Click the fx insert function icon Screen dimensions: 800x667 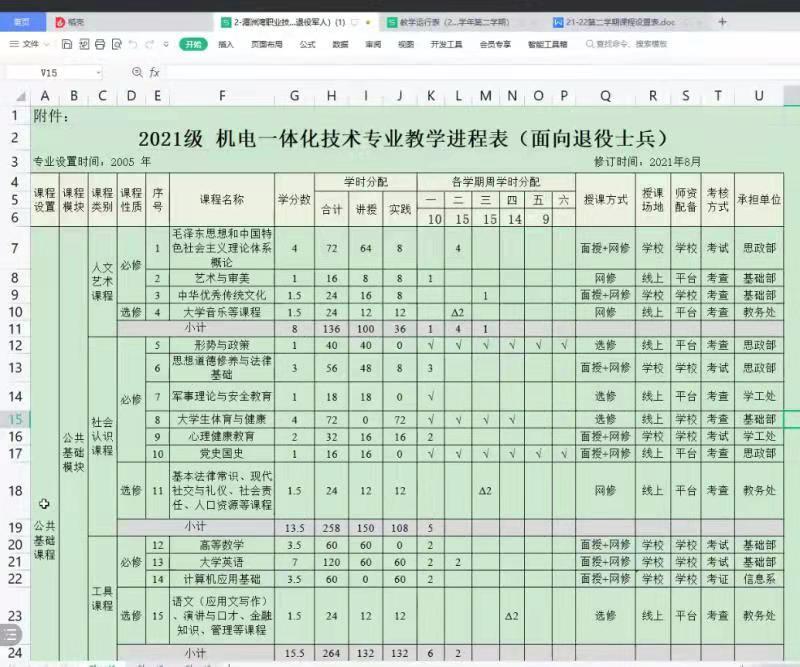[x=154, y=73]
